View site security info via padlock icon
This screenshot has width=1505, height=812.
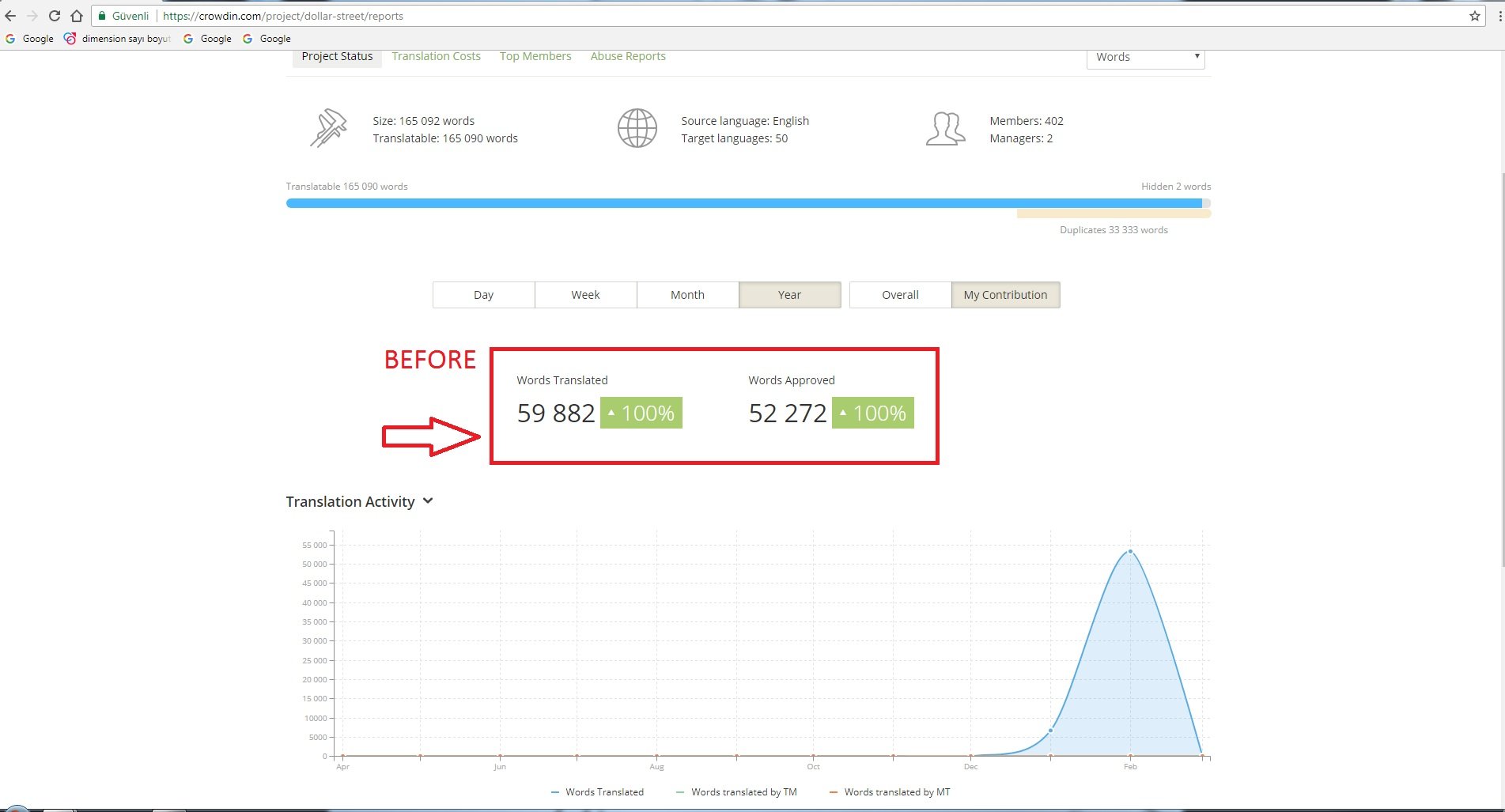tap(102, 16)
